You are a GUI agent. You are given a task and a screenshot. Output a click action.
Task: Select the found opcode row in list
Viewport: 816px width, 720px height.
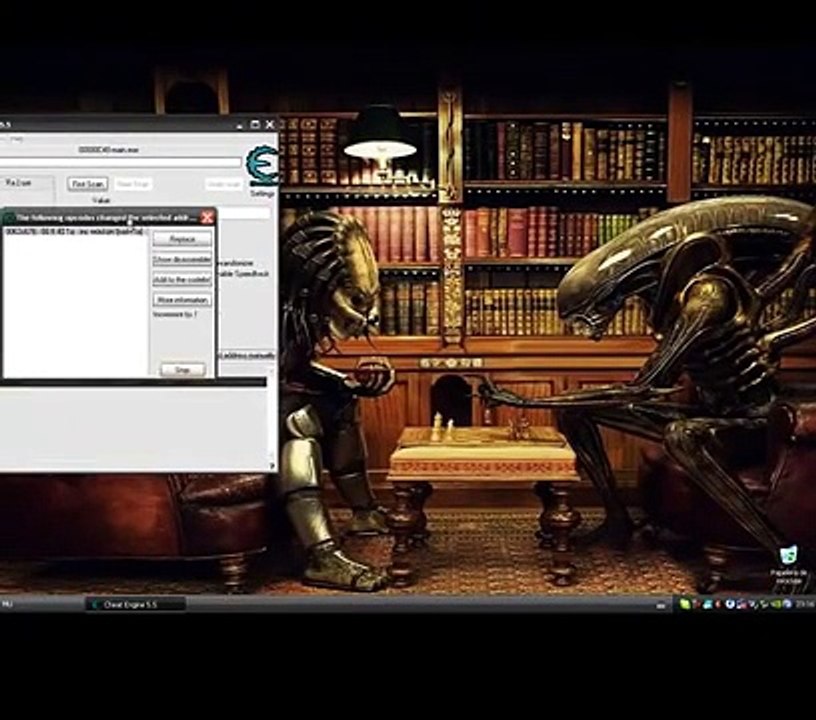75,232
